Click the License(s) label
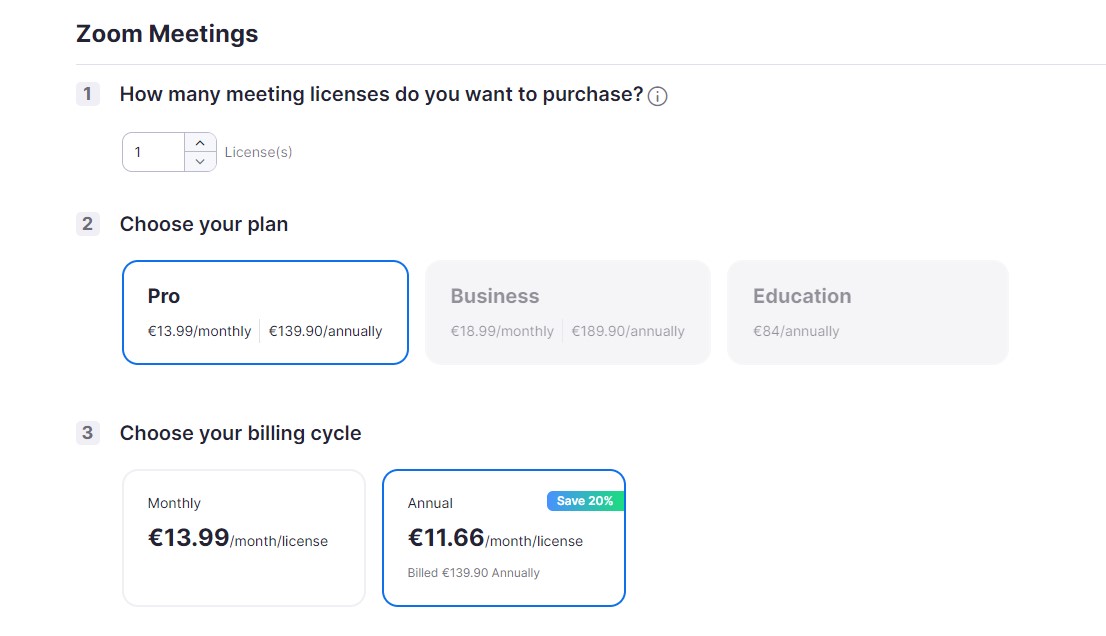The image size is (1106, 636). click(x=258, y=152)
